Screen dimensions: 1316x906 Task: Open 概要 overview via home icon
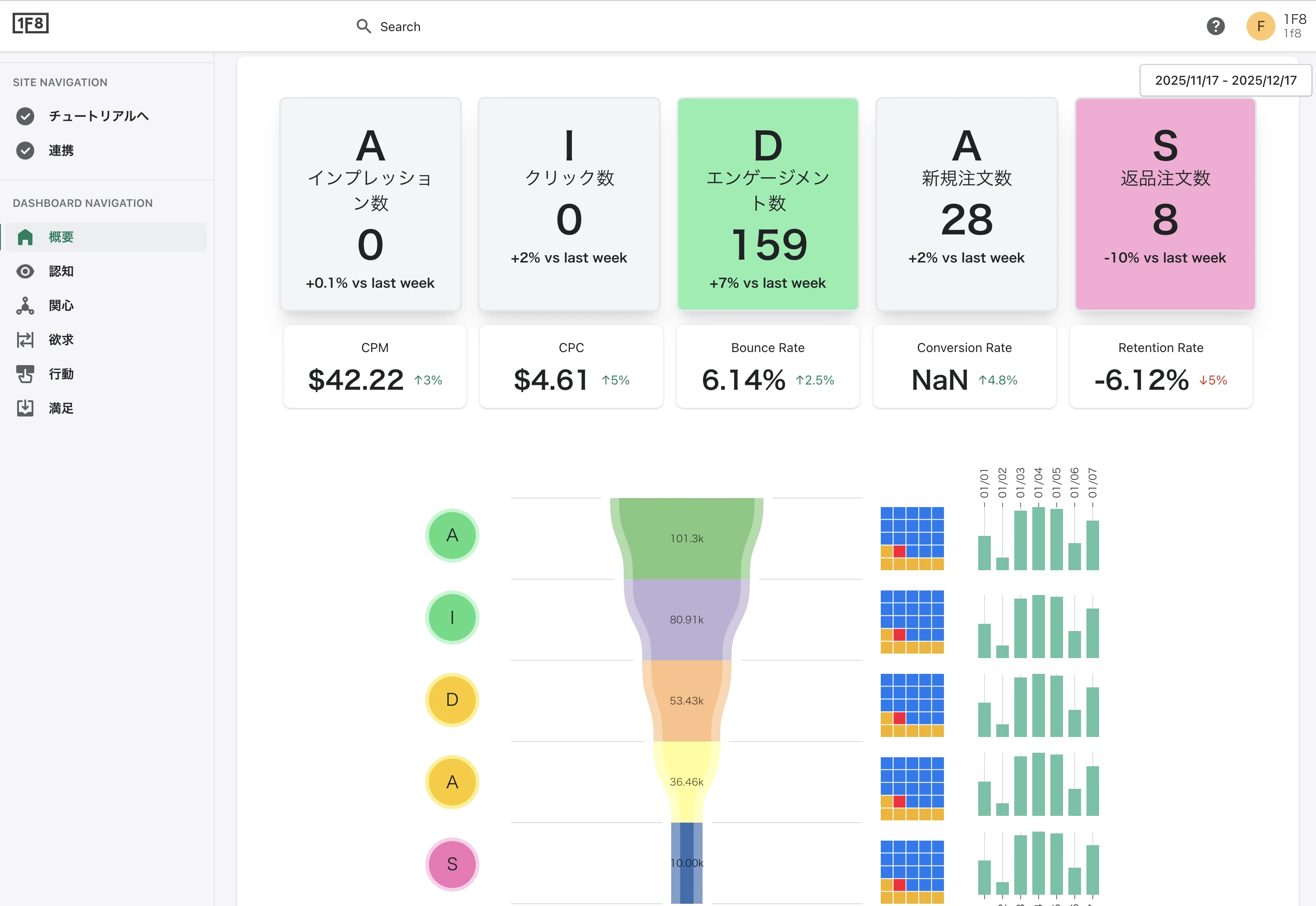pos(25,237)
